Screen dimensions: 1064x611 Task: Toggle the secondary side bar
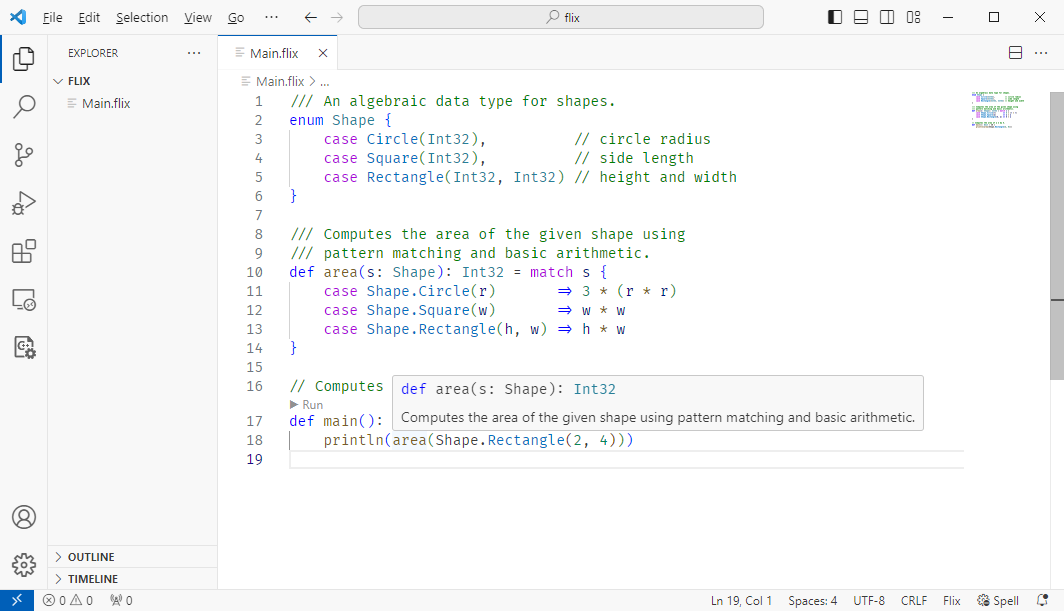click(887, 18)
